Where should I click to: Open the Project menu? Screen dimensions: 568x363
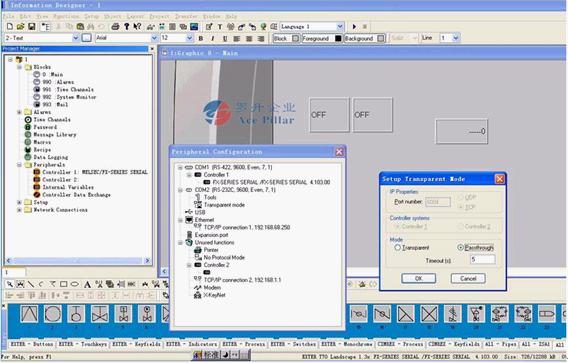point(159,16)
